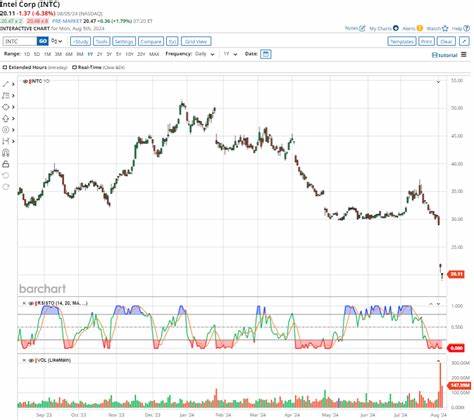Toggle RSISTO study visibility eye
Screen dimensions: 474x420
tap(31, 303)
